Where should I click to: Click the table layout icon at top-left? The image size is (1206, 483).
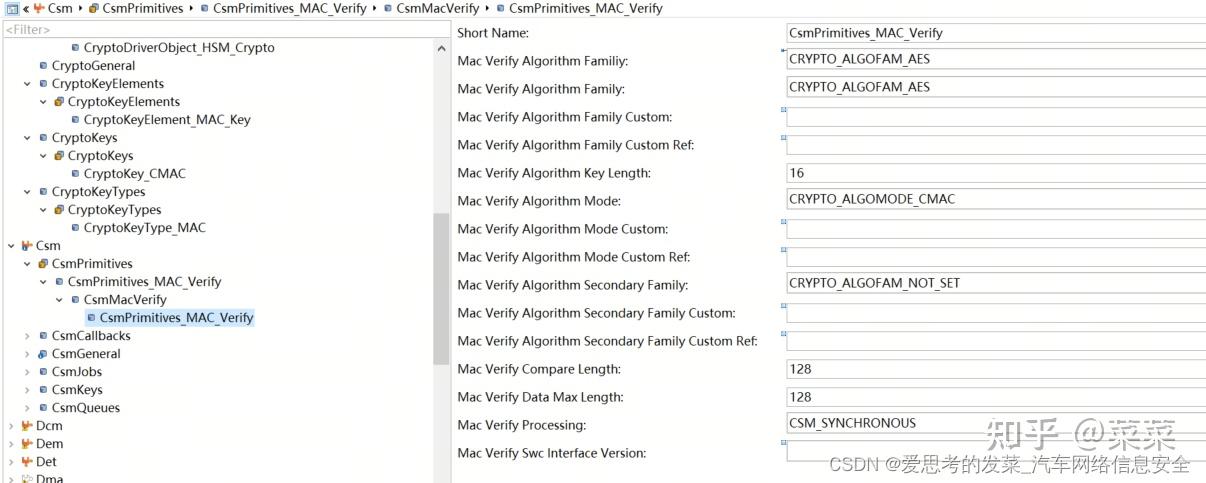click(11, 9)
